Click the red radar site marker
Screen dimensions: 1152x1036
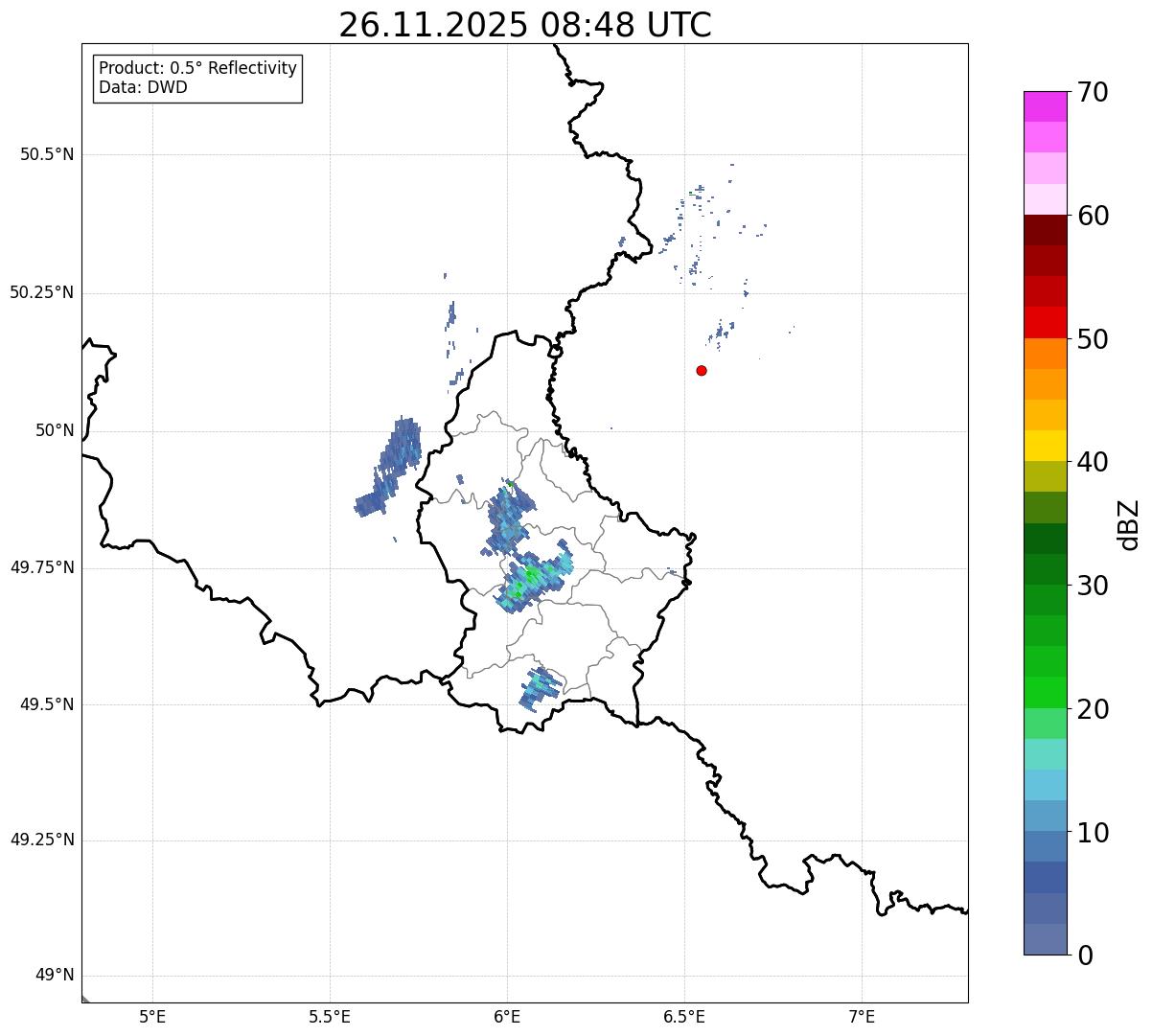702,370
